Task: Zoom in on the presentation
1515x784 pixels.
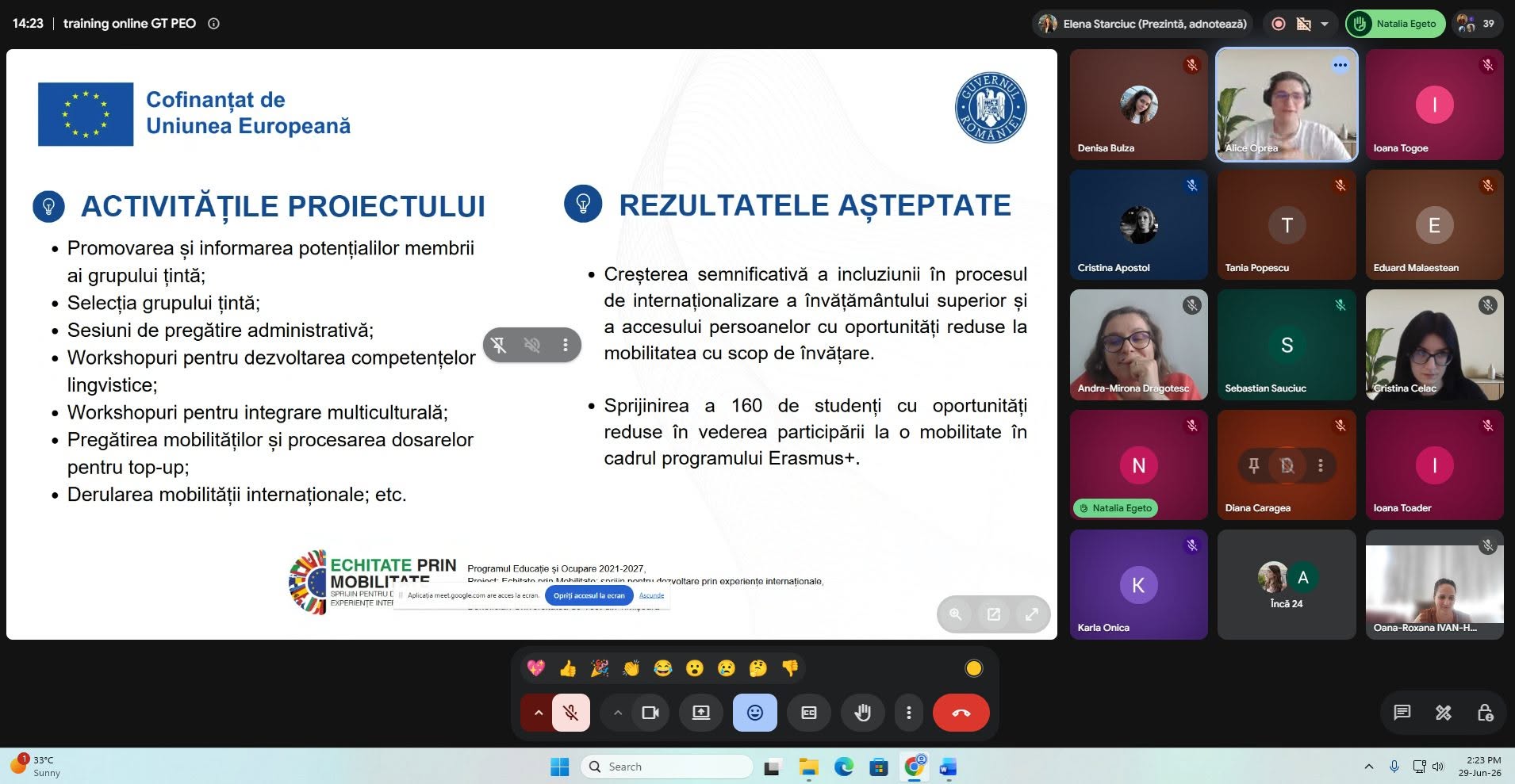Action: pyautogui.click(x=956, y=614)
